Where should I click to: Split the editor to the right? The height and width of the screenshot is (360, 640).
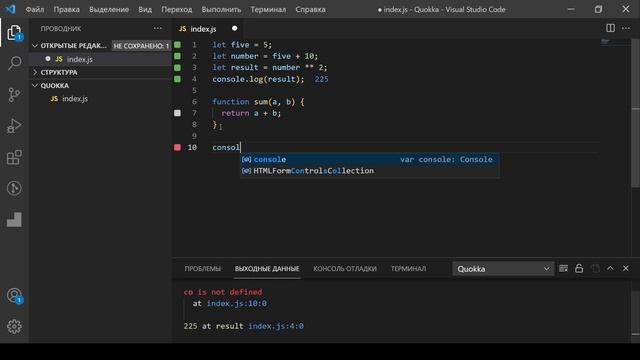point(610,28)
